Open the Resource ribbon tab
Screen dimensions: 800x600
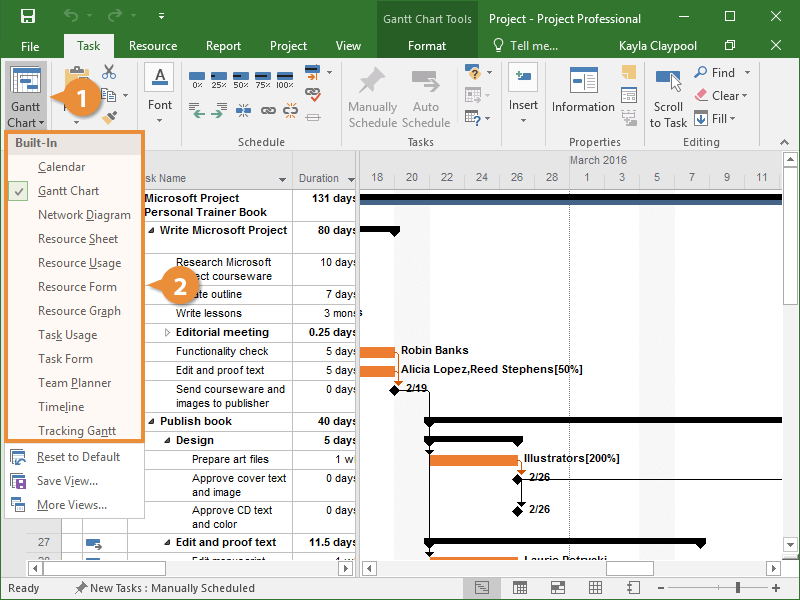(x=153, y=46)
